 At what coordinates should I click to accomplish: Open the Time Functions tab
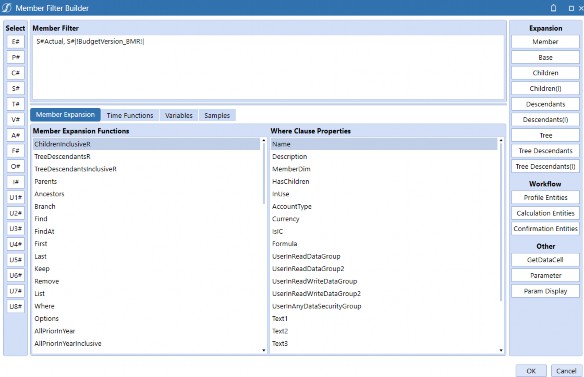click(x=130, y=115)
